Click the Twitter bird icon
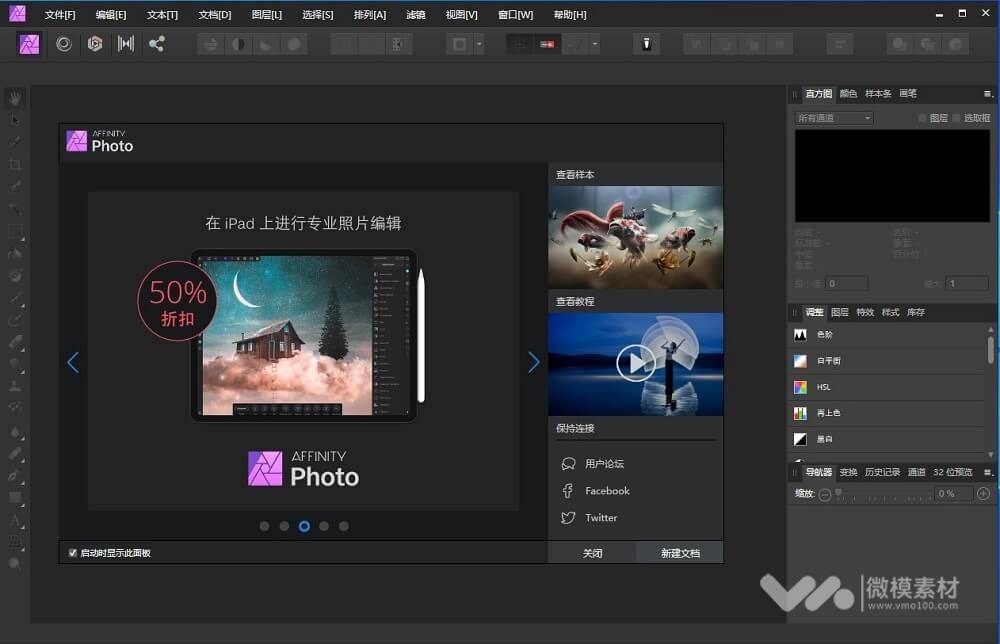 (x=568, y=518)
